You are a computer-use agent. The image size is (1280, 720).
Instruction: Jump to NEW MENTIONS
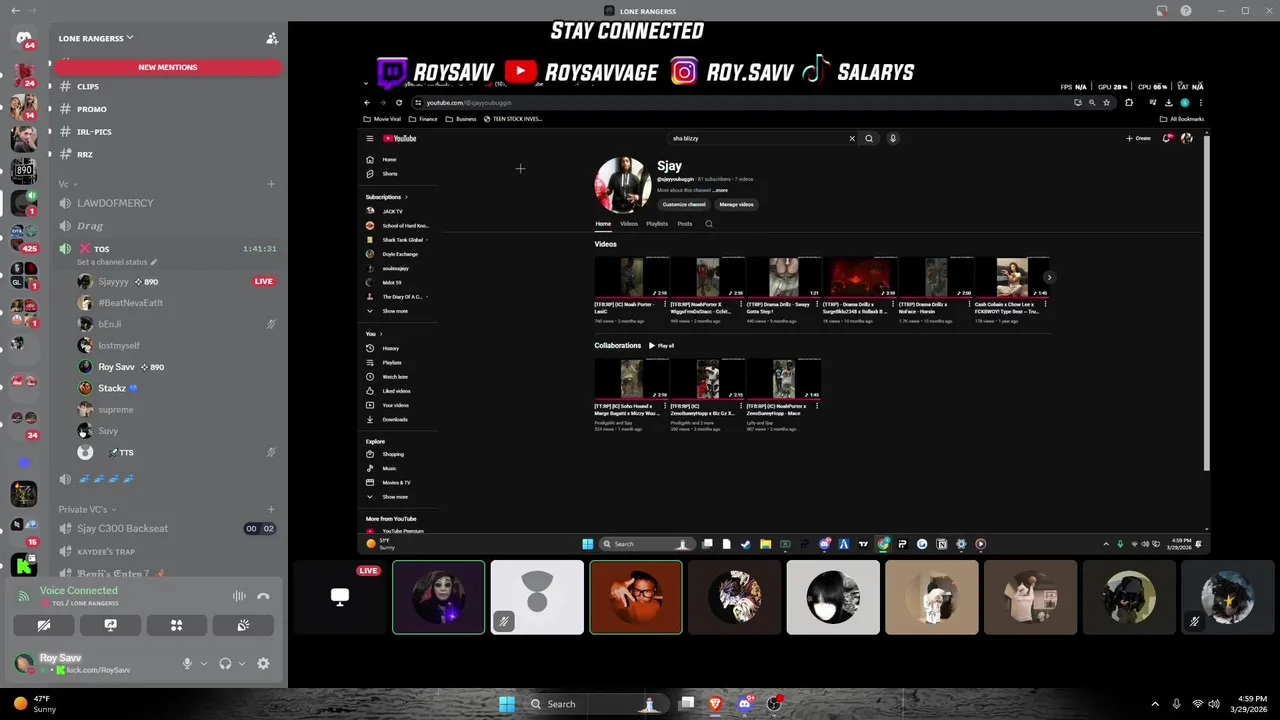tap(167, 67)
